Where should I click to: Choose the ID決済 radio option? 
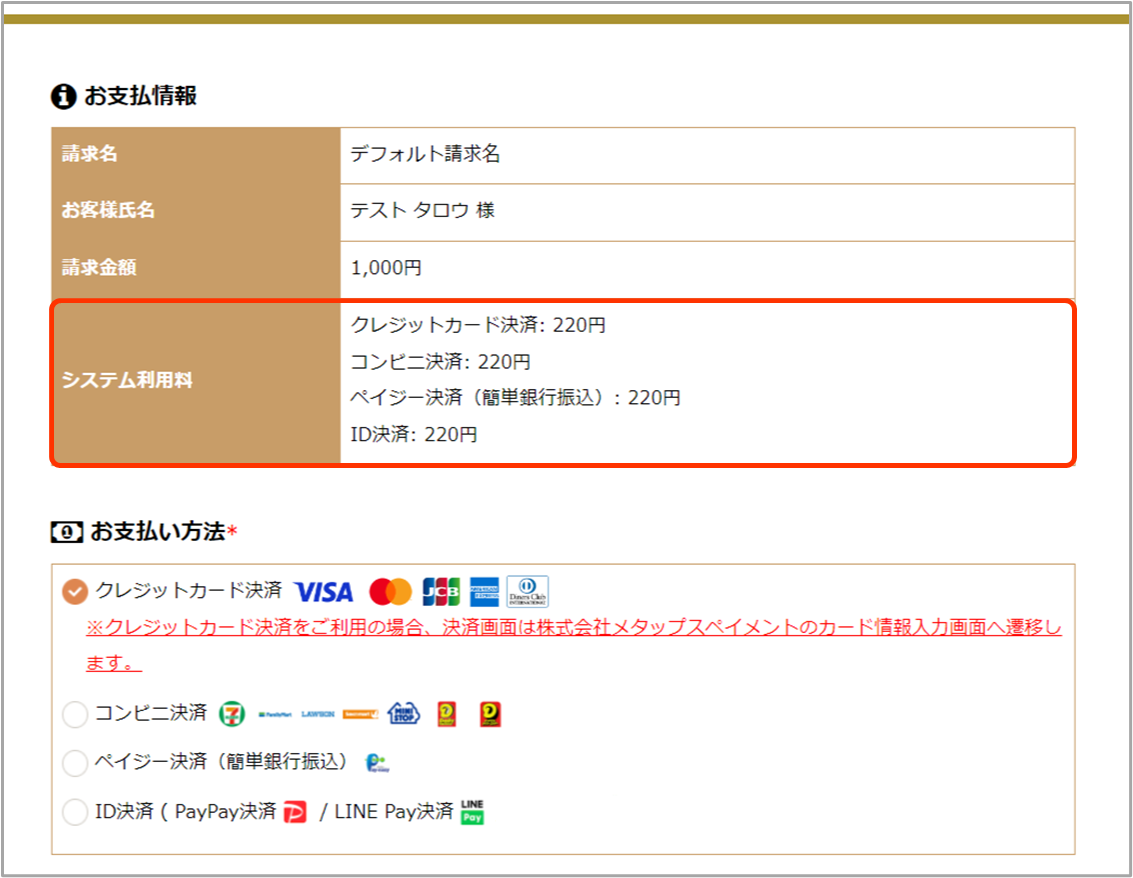tap(75, 812)
